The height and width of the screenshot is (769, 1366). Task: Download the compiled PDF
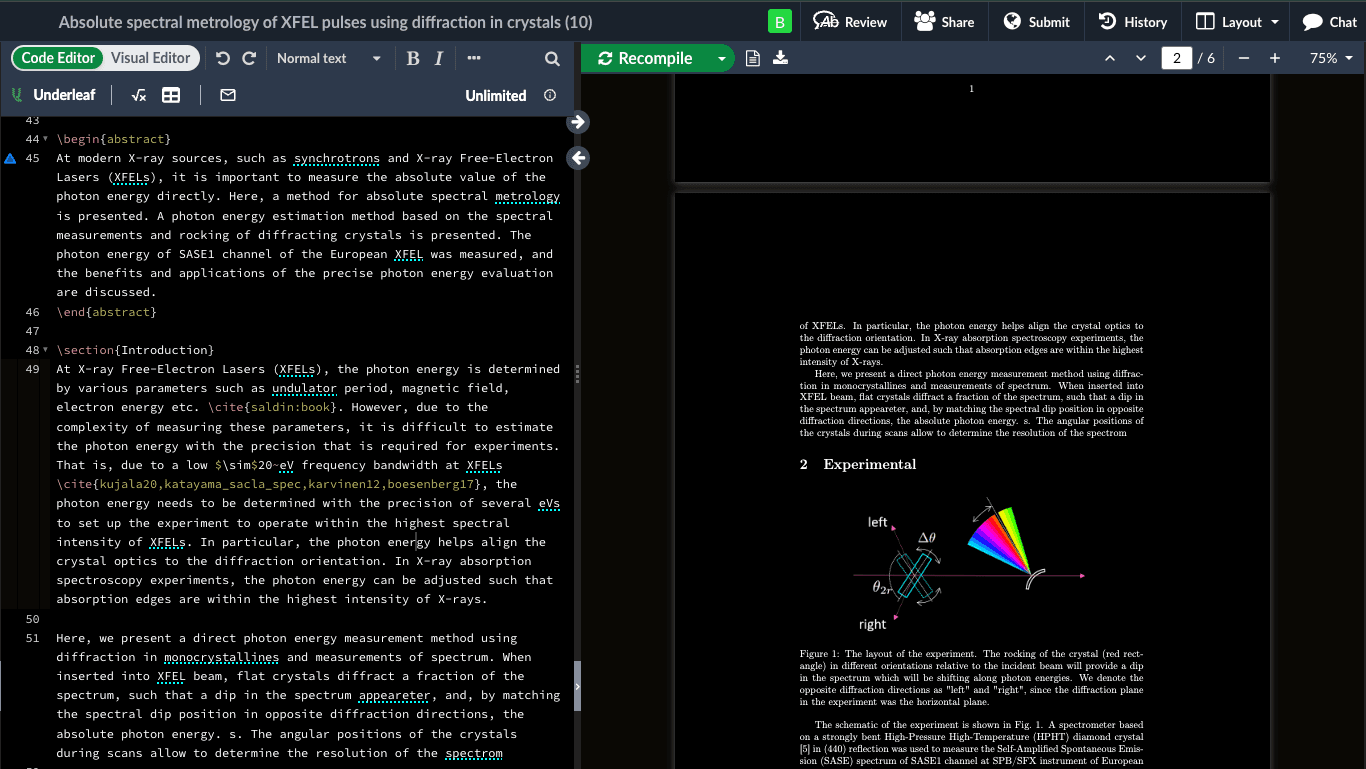tap(781, 58)
